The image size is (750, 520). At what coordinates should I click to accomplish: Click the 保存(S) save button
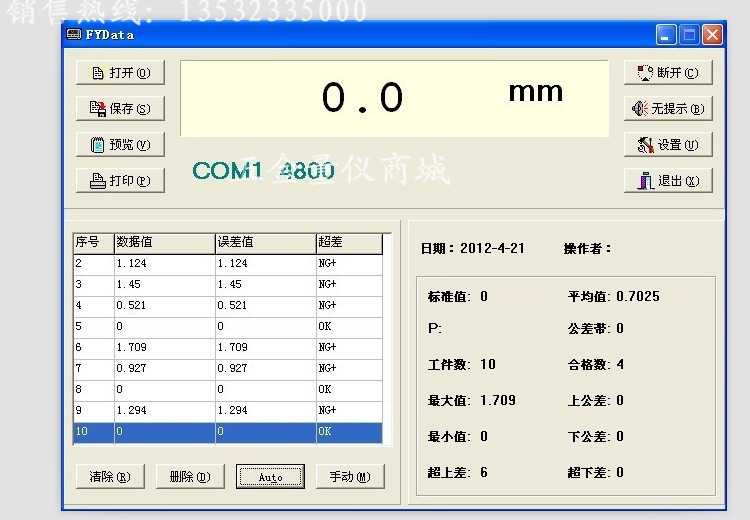point(120,109)
